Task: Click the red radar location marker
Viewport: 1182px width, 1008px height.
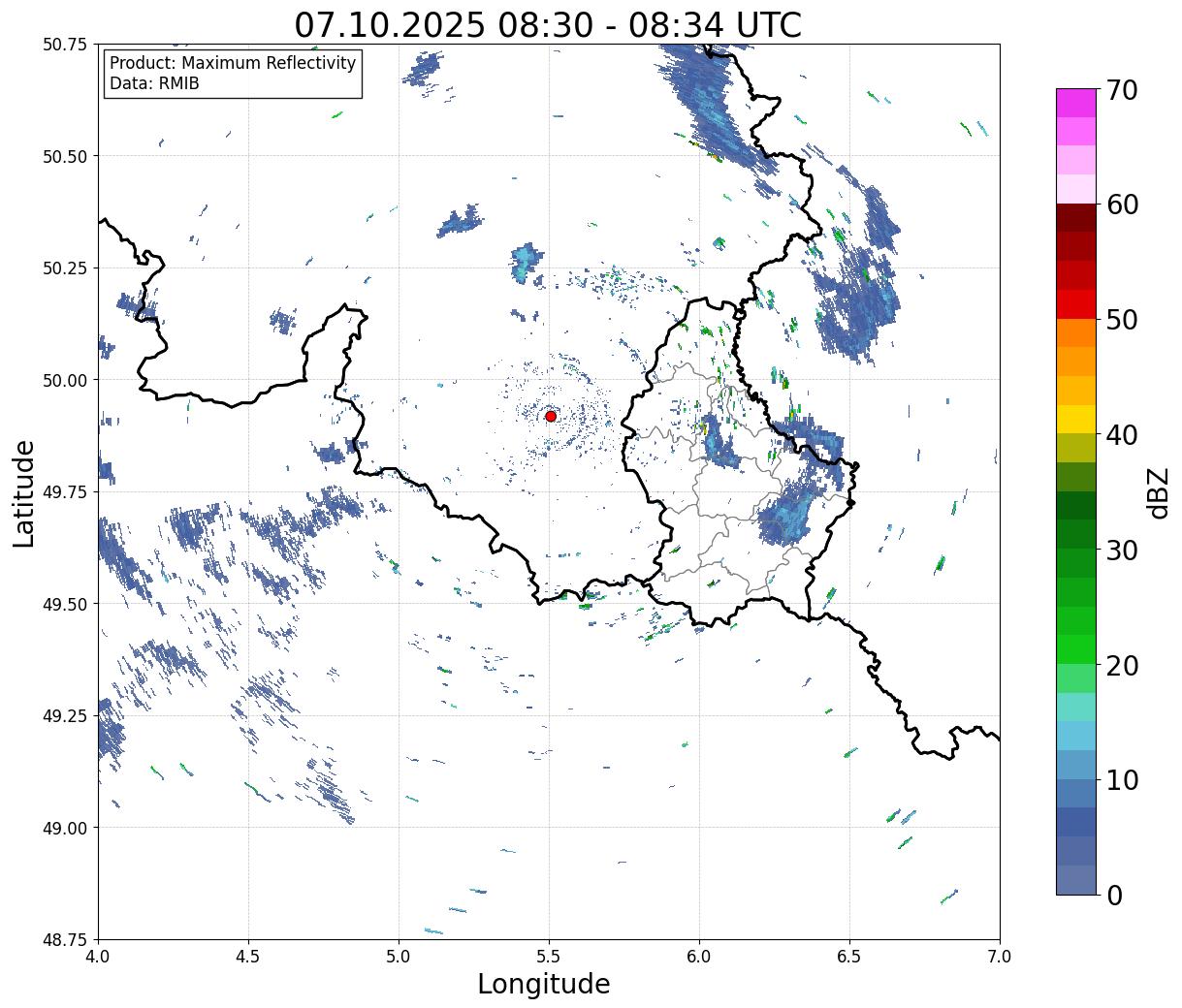Action: (551, 416)
